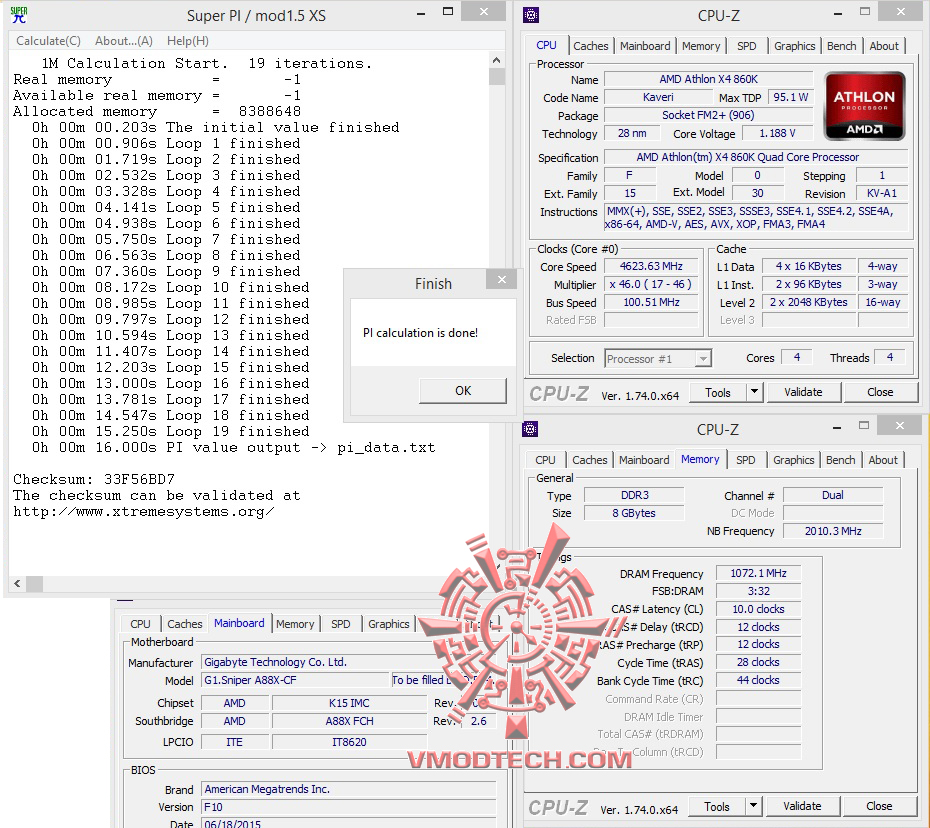Switch to SPD tab in top CPU-Z window
930x828 pixels.
(746, 46)
